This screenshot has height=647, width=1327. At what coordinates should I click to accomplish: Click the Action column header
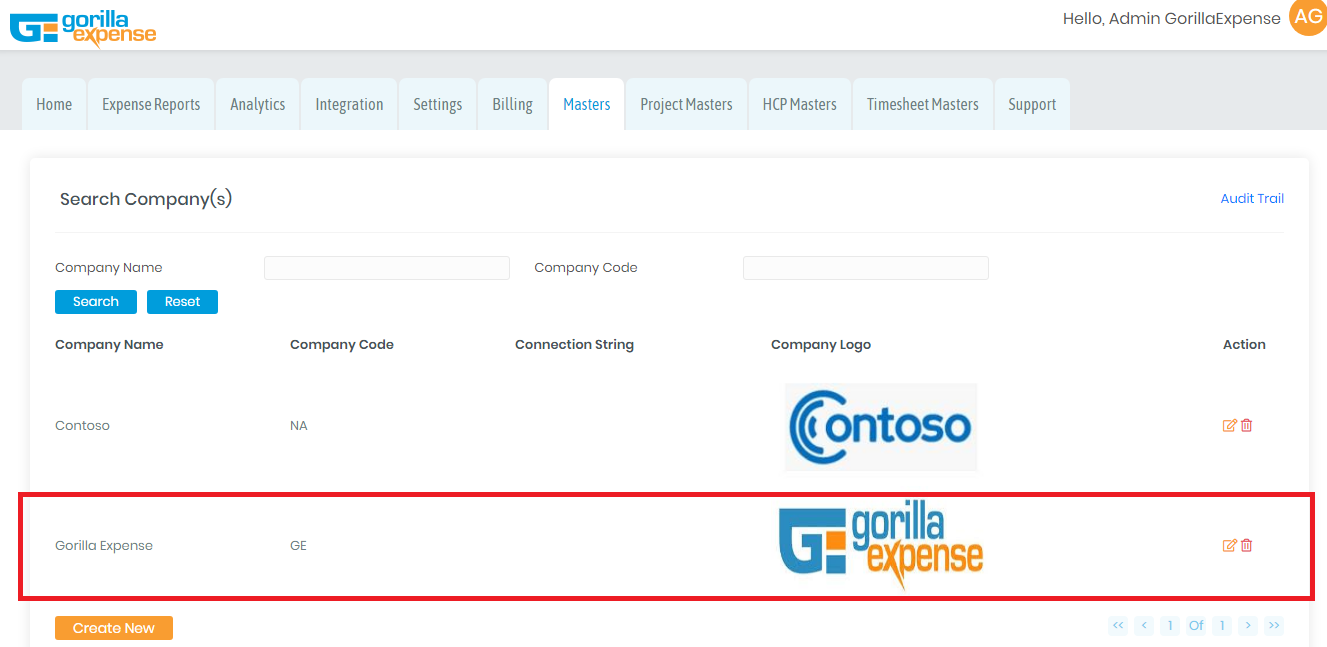[1244, 345]
